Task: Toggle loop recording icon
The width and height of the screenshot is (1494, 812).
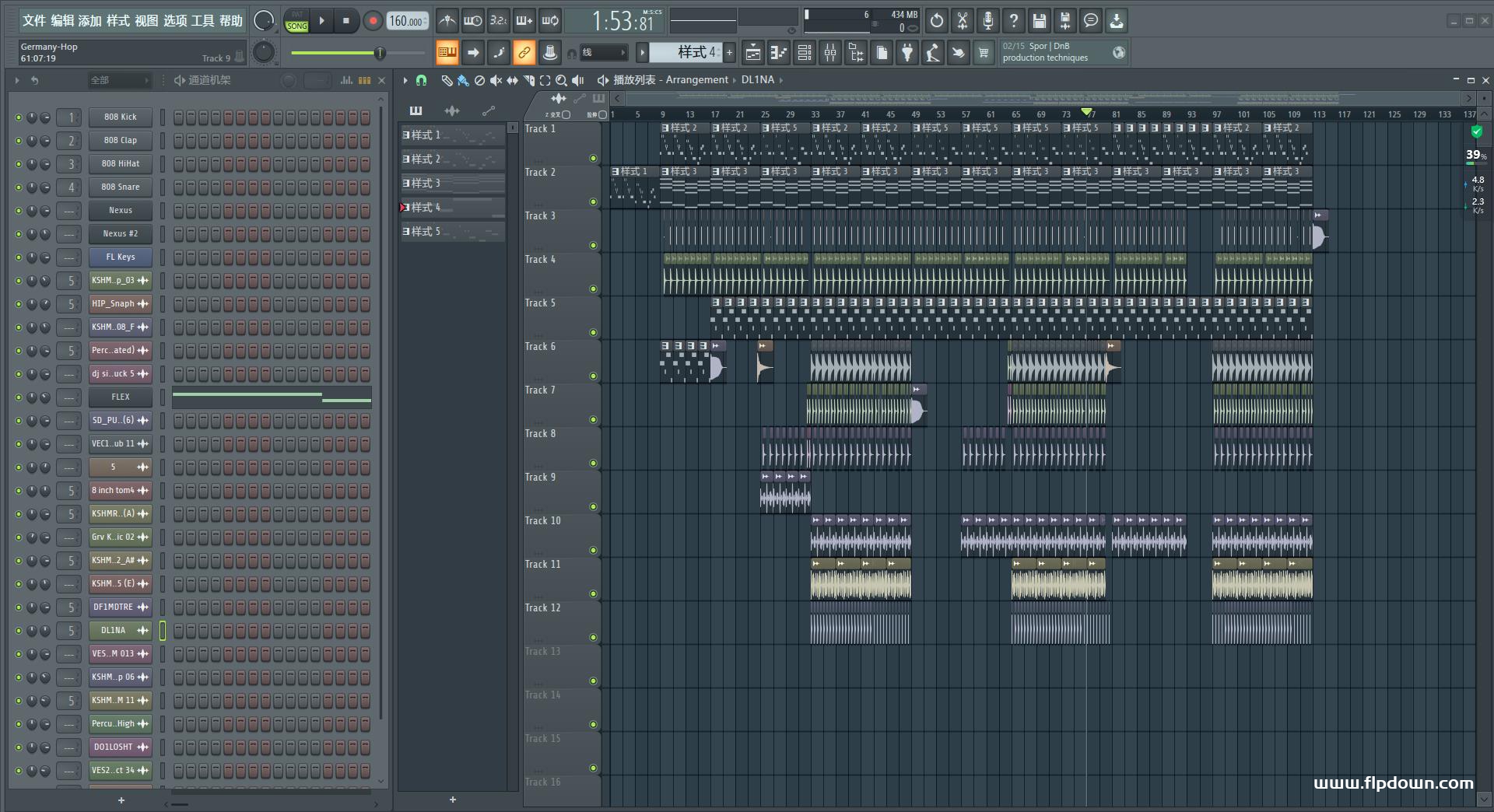Action: pos(550,21)
